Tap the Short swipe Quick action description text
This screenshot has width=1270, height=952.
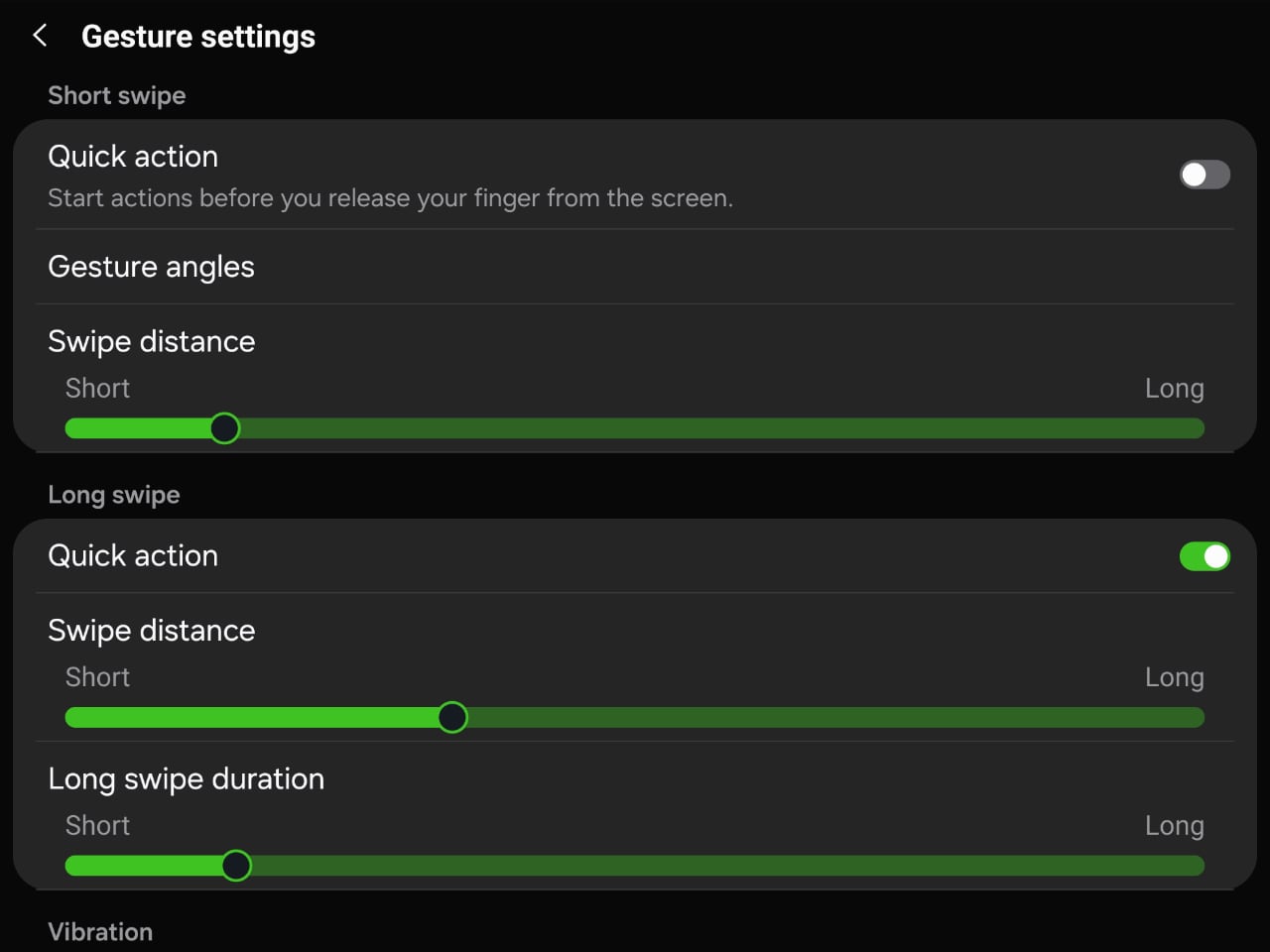point(390,198)
